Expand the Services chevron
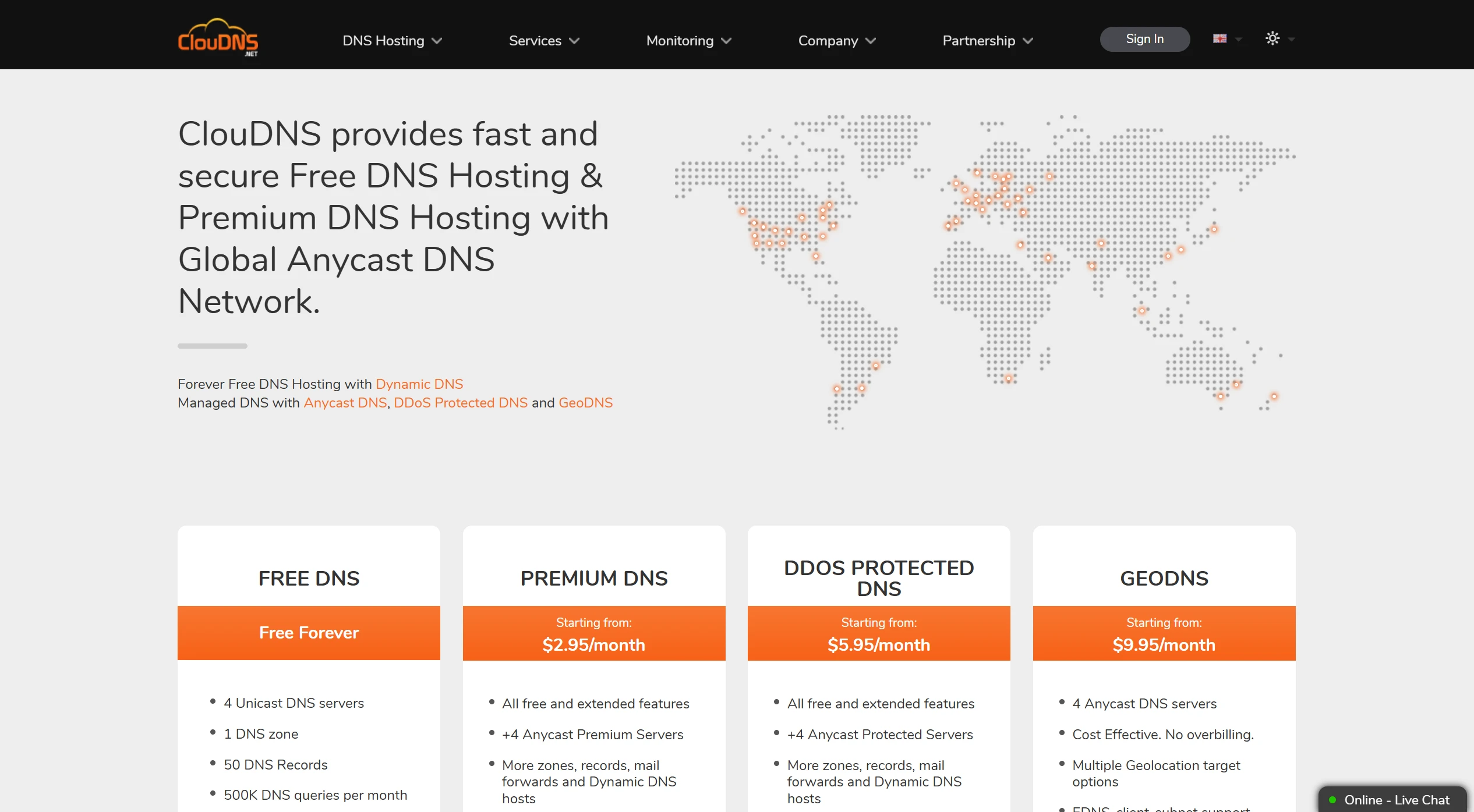Viewport: 1474px width, 812px height. (574, 41)
